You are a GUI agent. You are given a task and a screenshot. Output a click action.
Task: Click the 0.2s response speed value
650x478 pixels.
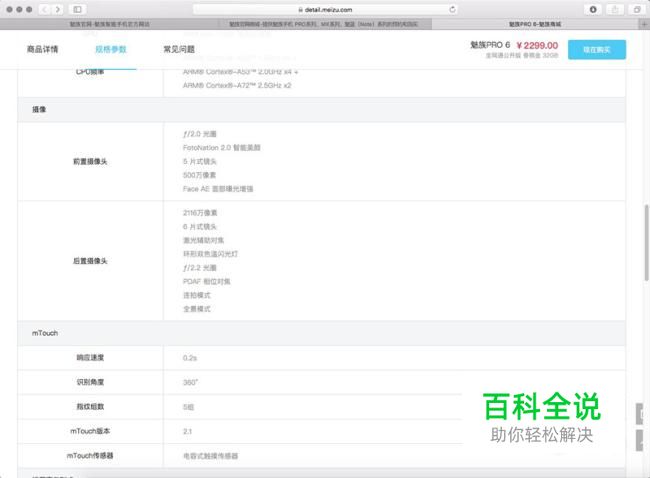click(x=190, y=358)
